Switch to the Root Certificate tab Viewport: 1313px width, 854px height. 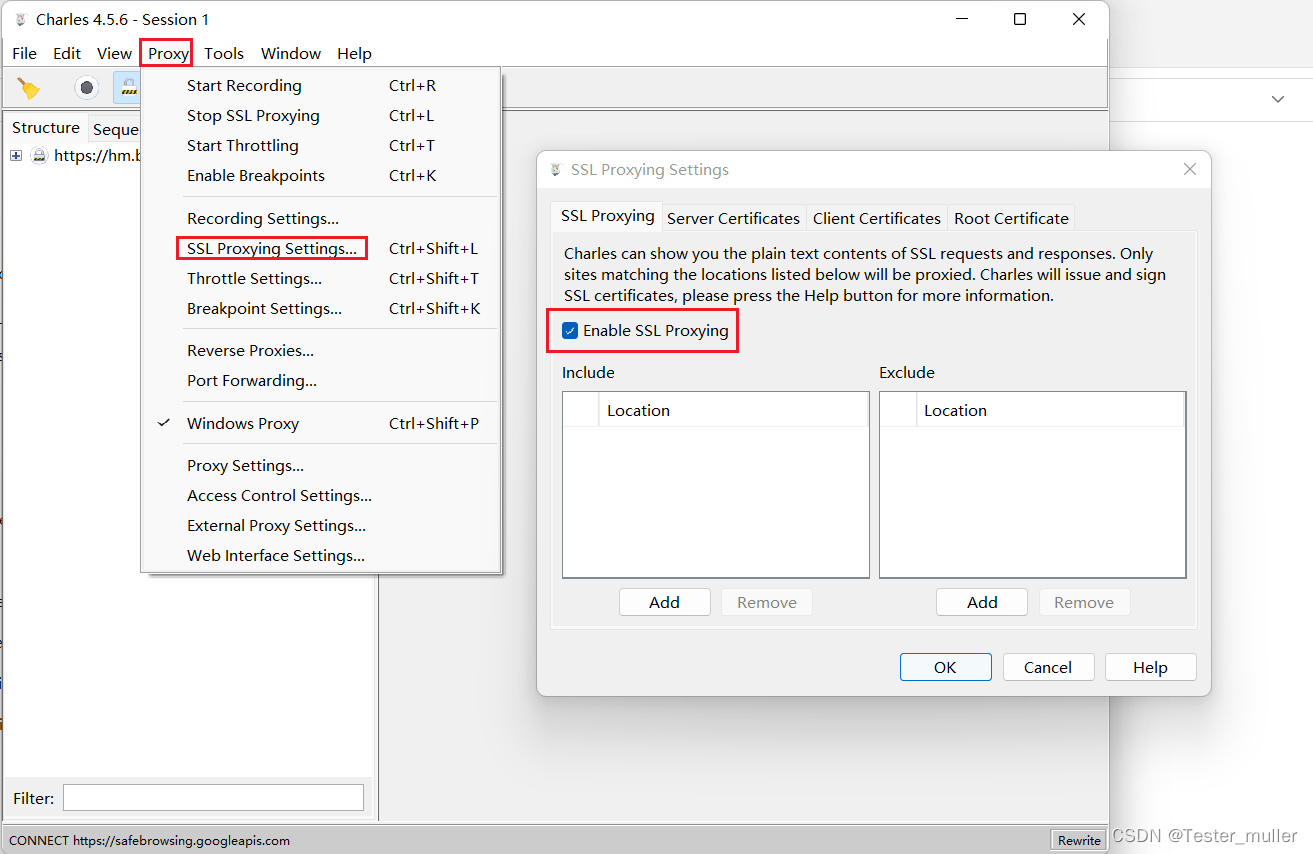pos(1011,218)
